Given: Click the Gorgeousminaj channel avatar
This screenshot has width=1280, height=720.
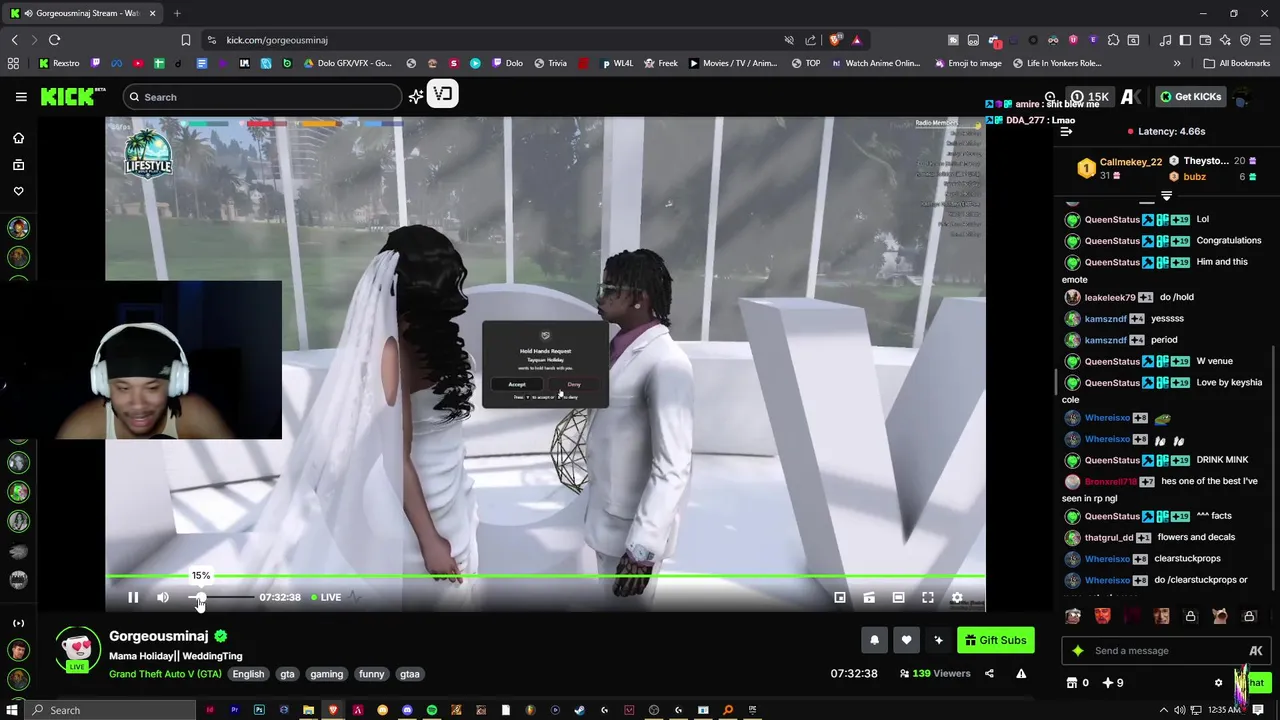Looking at the screenshot, I should (x=77, y=650).
